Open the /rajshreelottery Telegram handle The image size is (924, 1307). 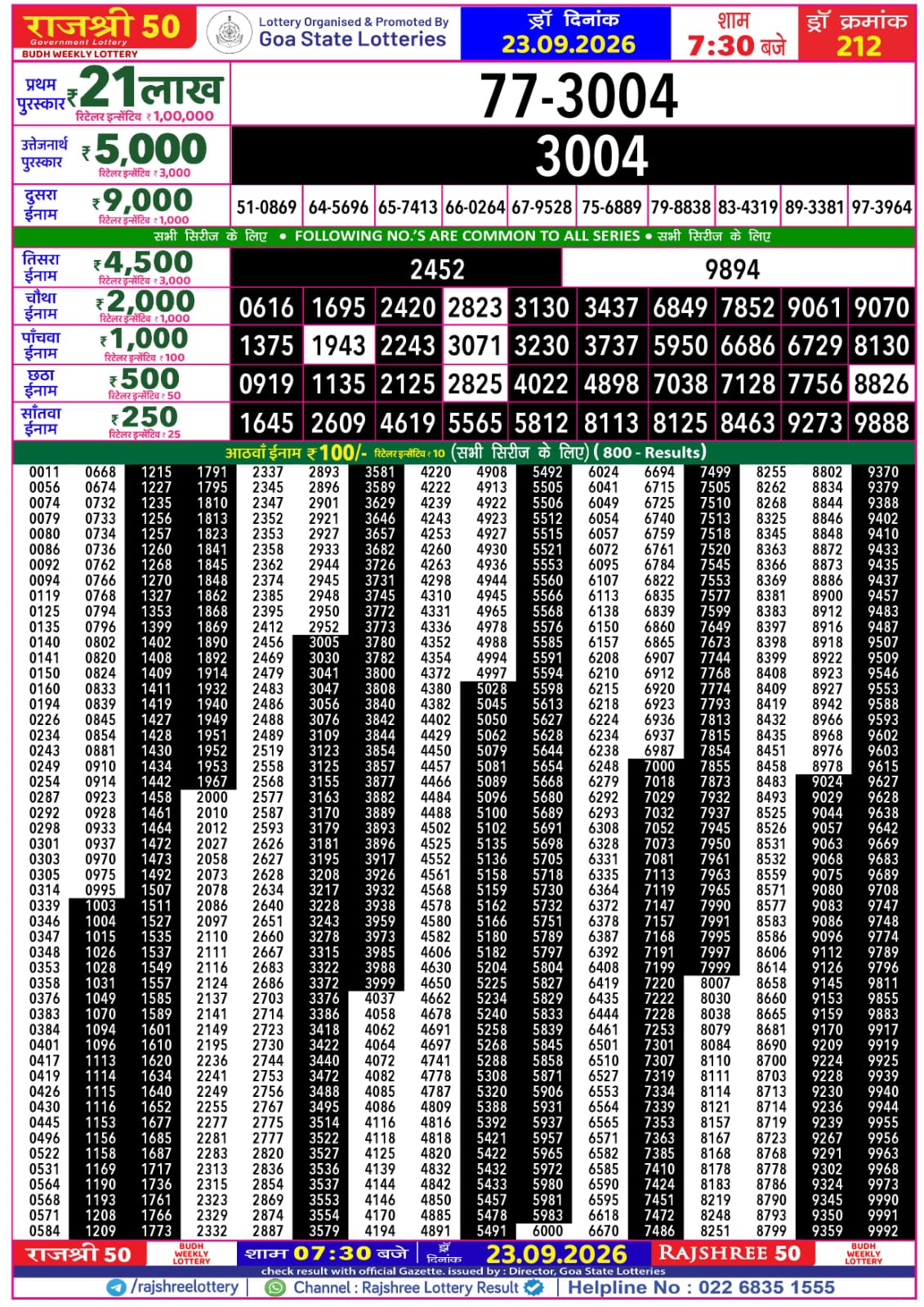(185, 1287)
